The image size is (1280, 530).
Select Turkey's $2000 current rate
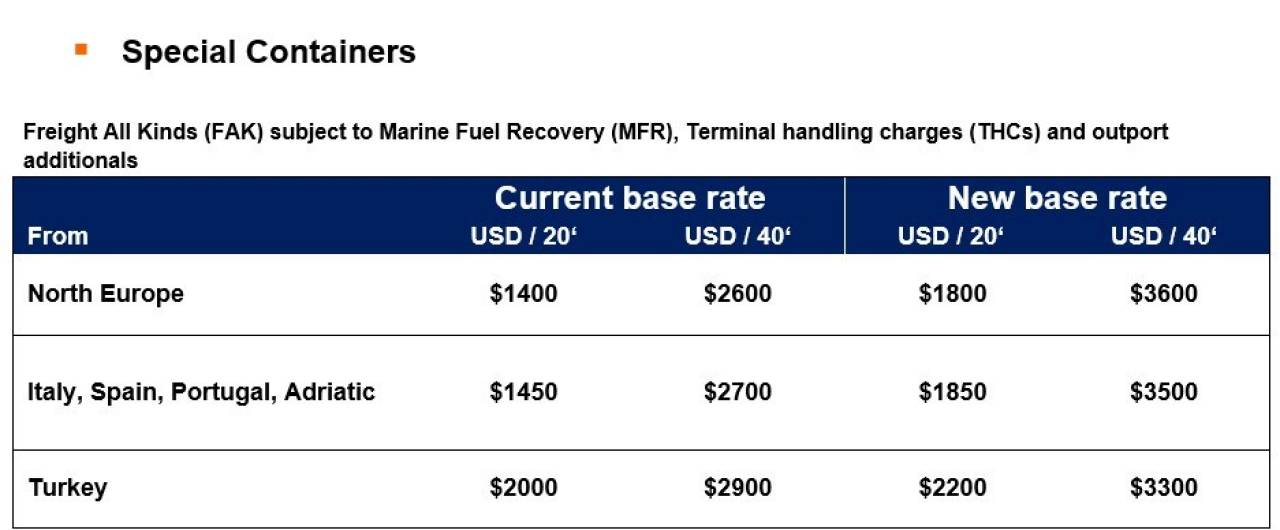(524, 488)
